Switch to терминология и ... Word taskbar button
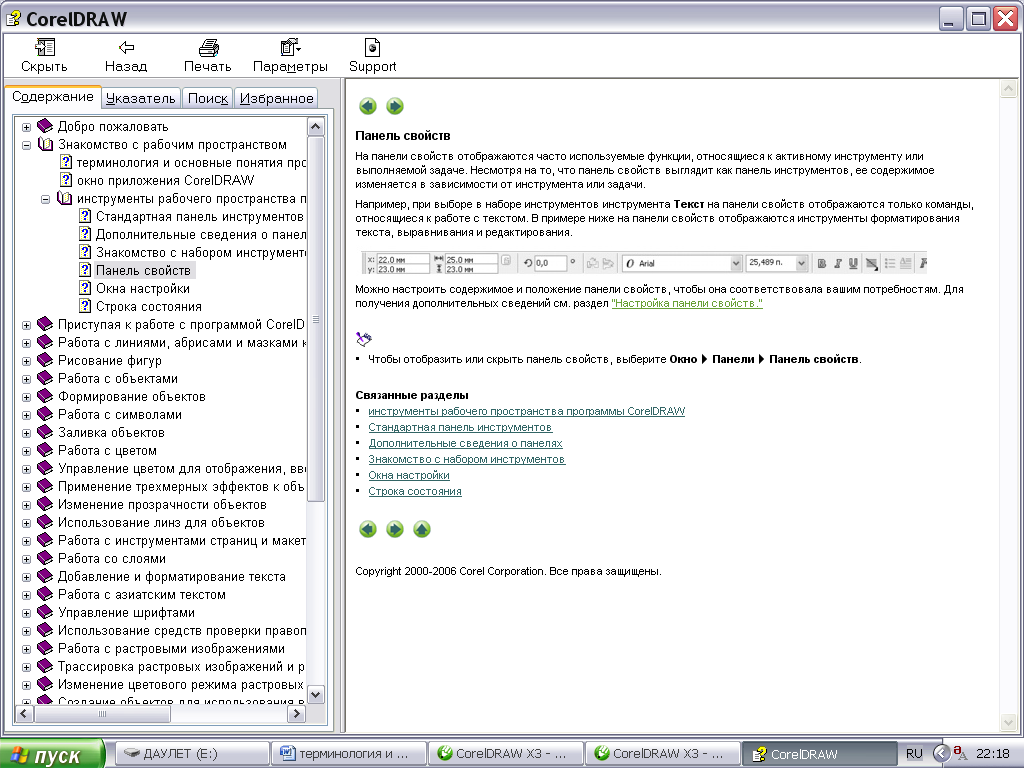This screenshot has width=1024, height=768. [x=349, y=754]
